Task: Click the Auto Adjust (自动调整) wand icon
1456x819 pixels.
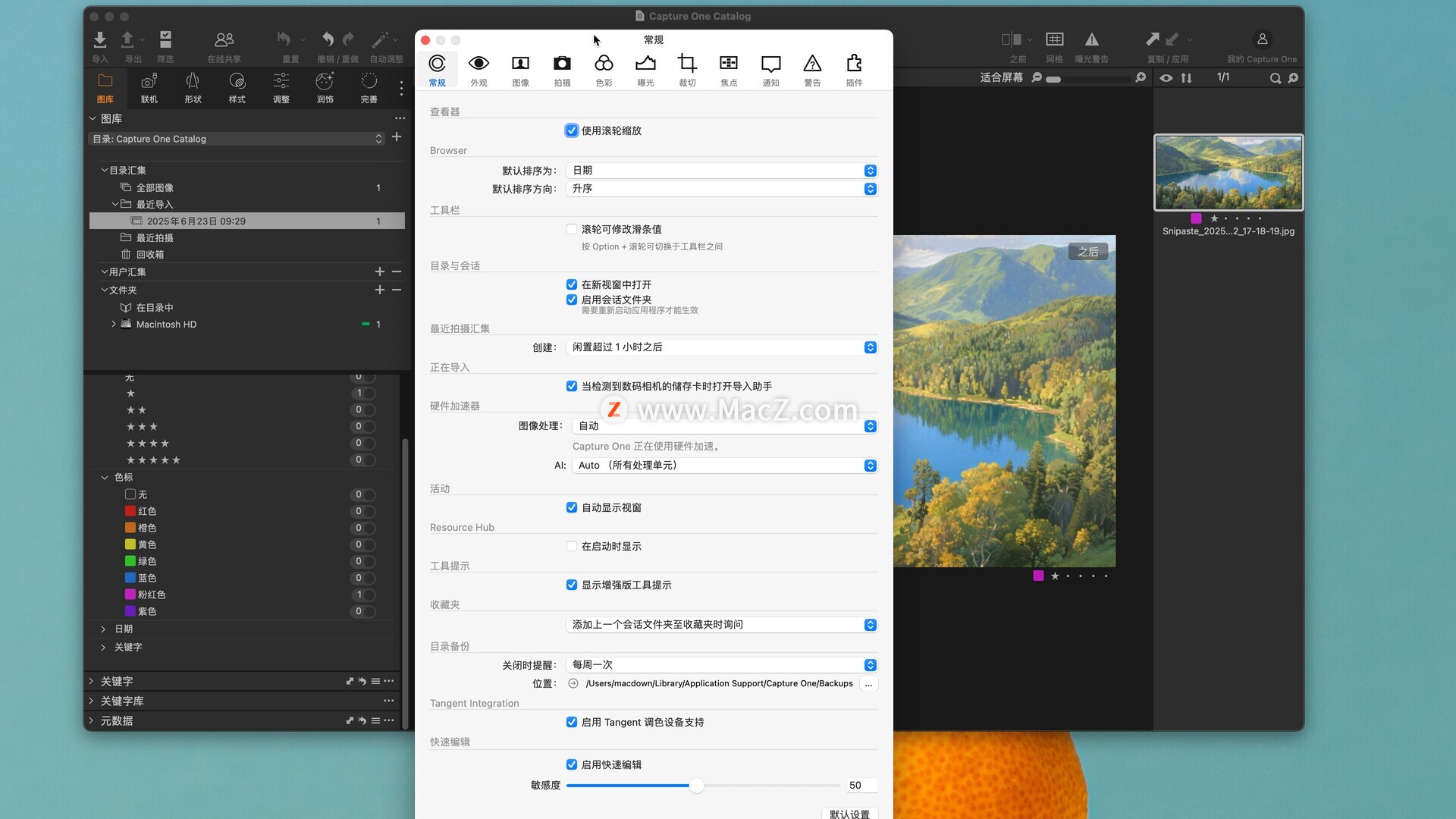Action: coord(380,39)
